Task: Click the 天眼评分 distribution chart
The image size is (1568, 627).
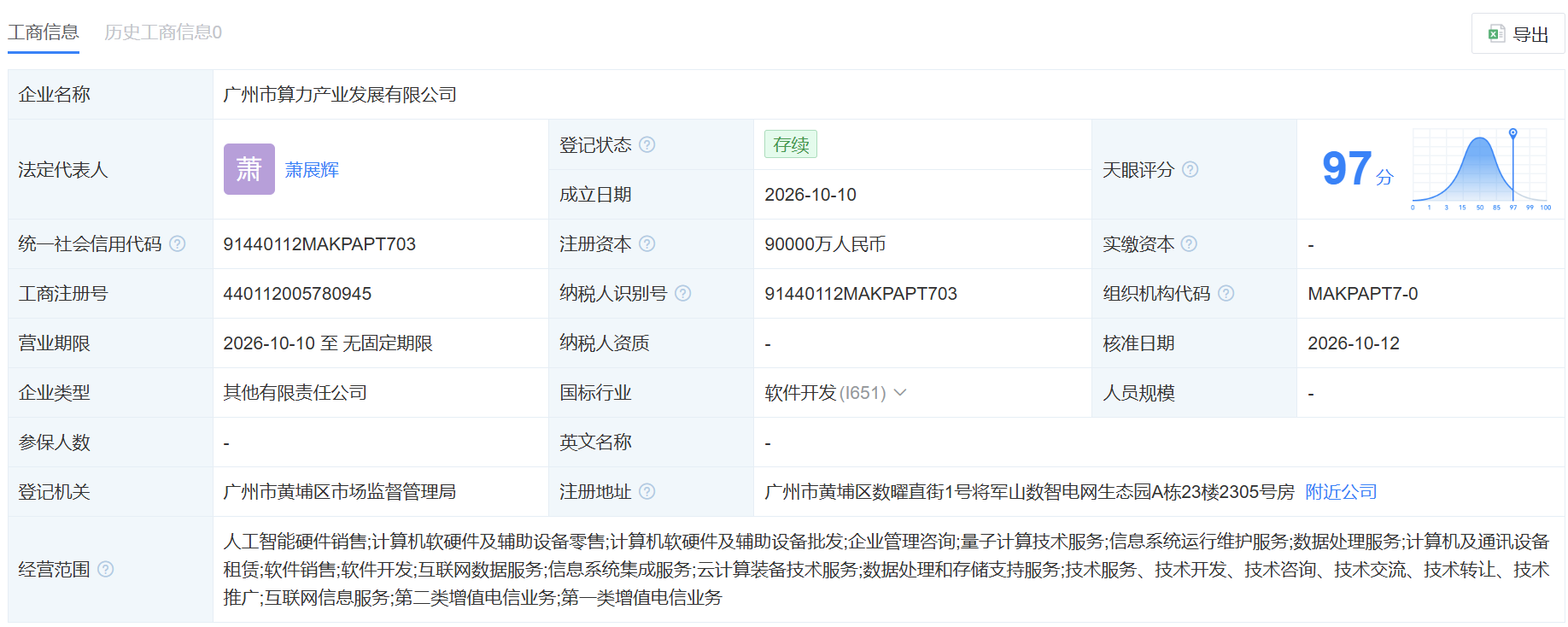Action: tap(1481, 169)
